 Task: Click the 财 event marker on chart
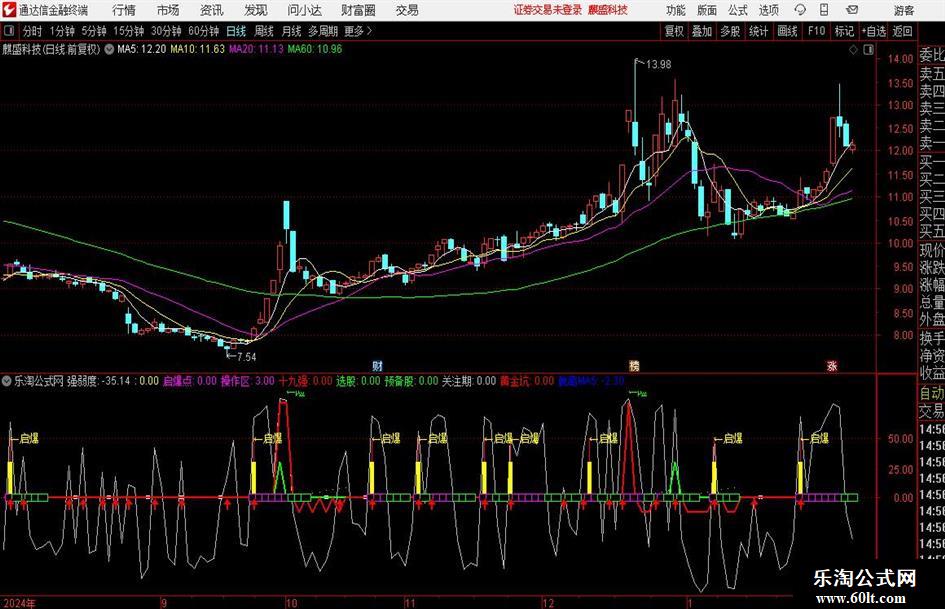(377, 365)
